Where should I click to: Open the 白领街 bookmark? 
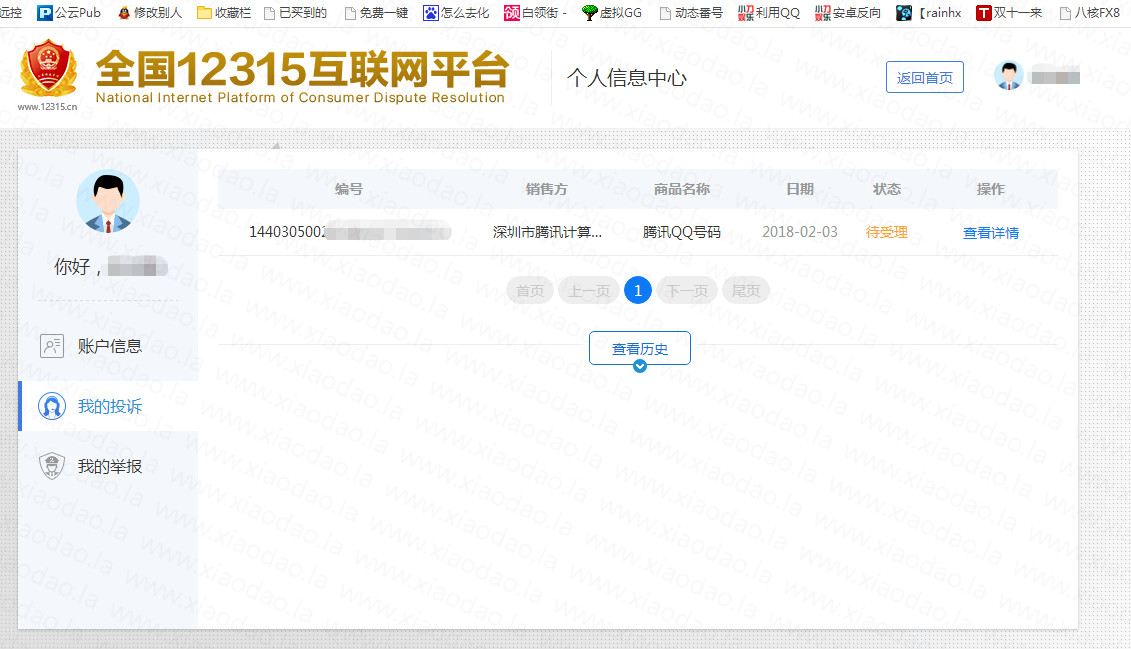535,13
